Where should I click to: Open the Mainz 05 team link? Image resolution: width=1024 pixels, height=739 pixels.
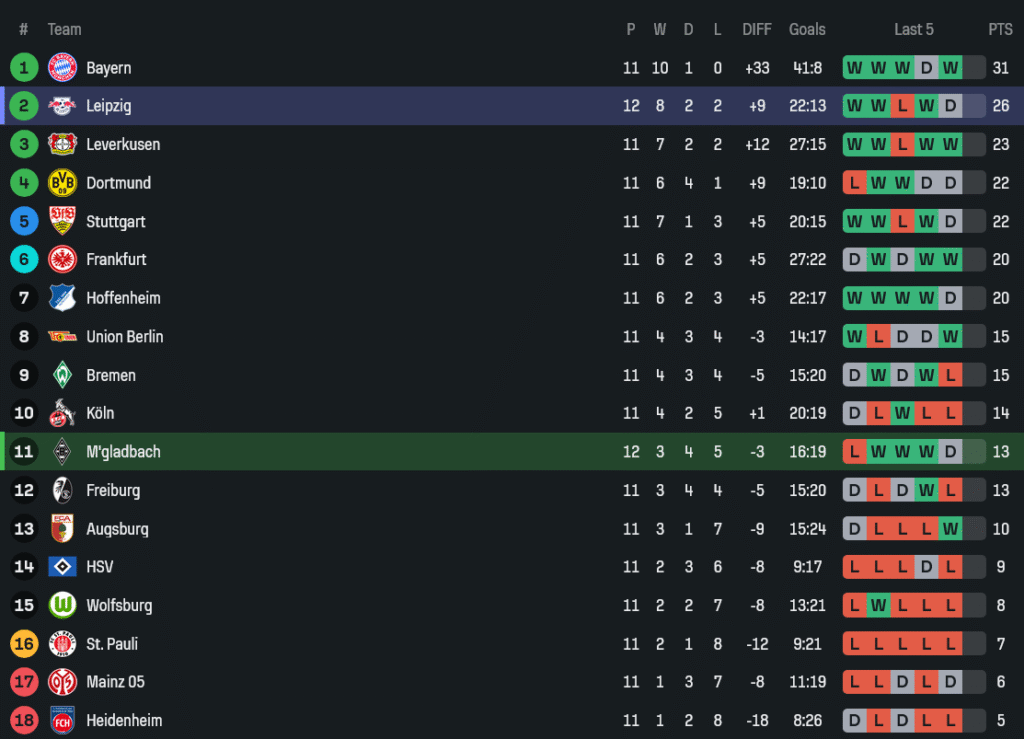coord(115,682)
